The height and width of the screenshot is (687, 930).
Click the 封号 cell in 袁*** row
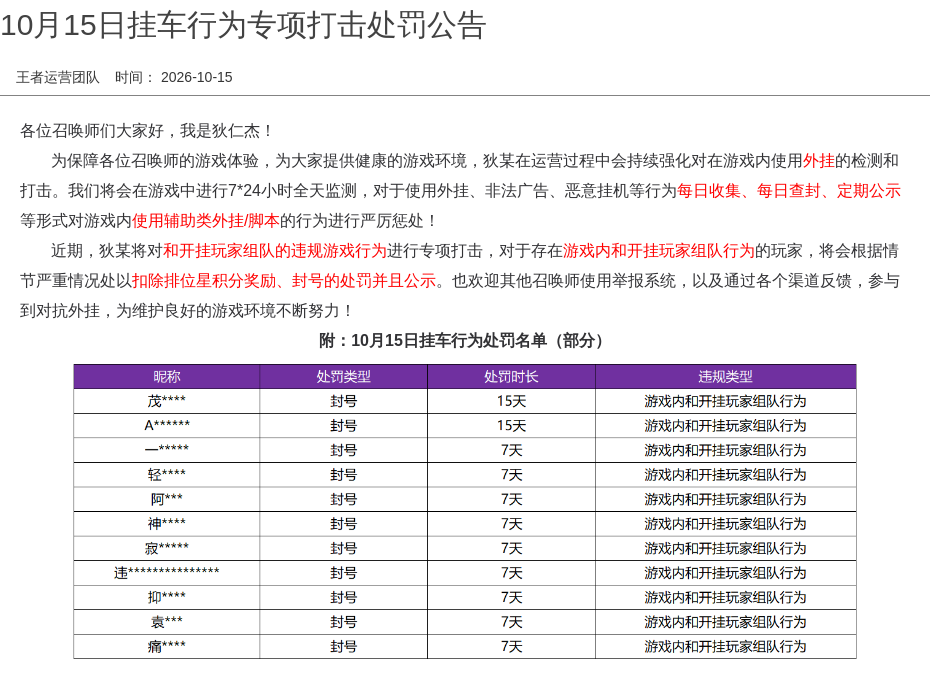343,622
